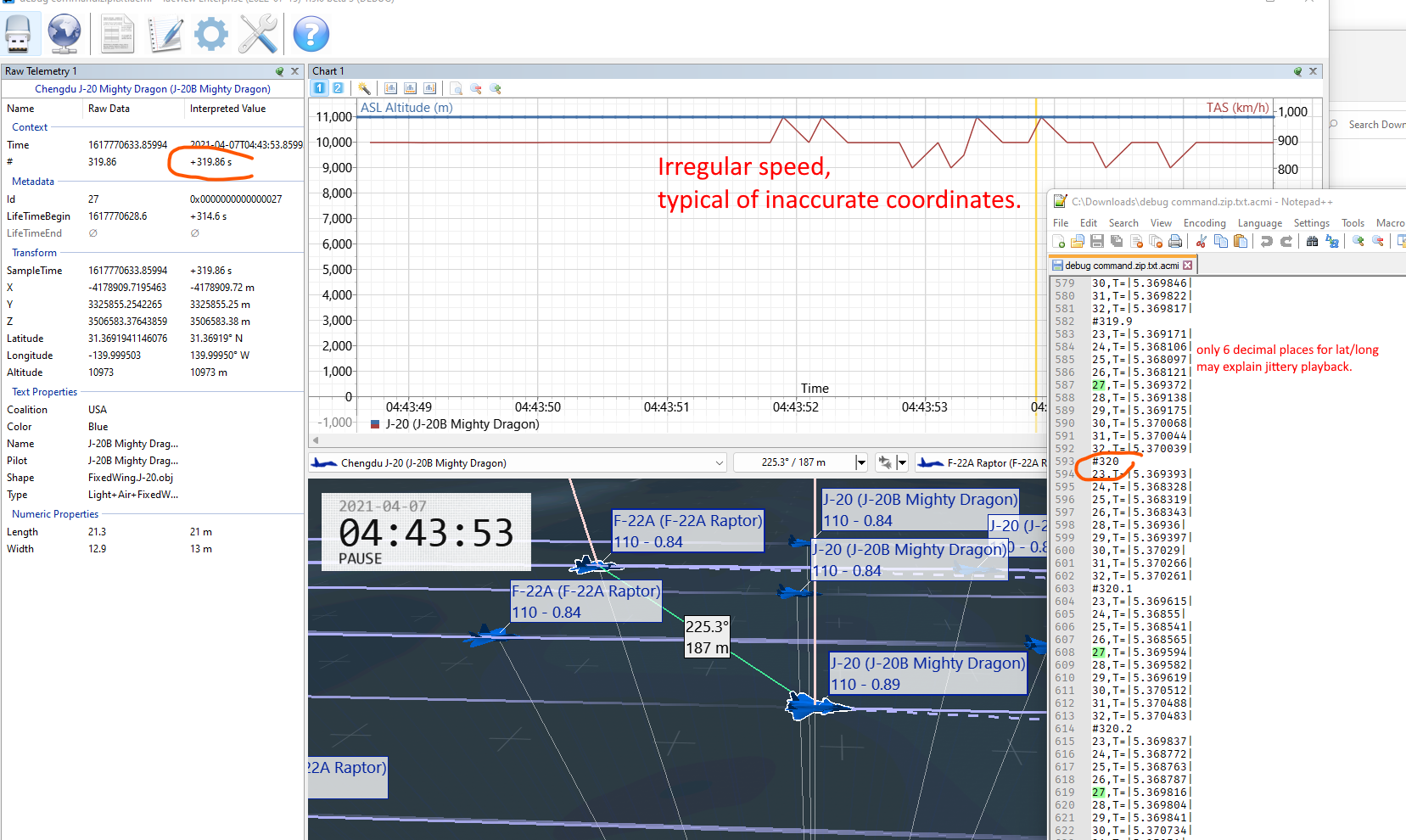Click the third chart layout icon
Screen dimensions: 1406x840
coord(429,88)
